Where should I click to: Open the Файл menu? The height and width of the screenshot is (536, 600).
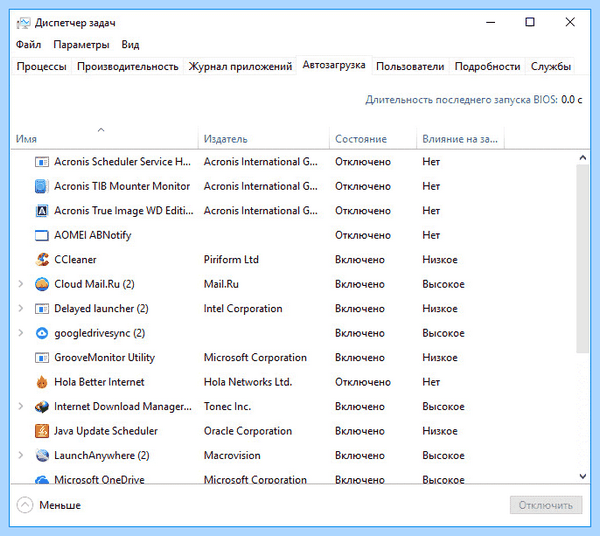click(x=28, y=45)
